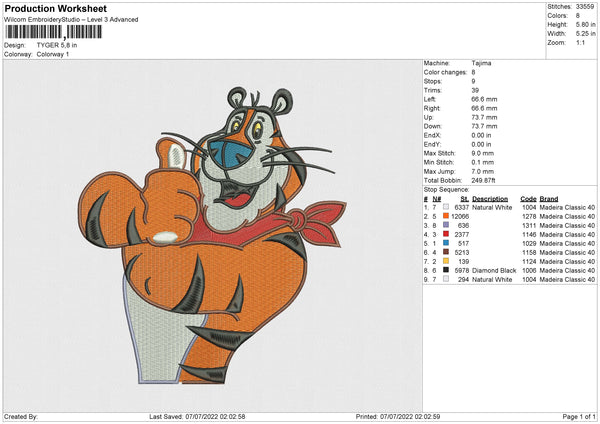
Task: Click the Max Jump value "7.0 mm"
Action: [x=483, y=171]
